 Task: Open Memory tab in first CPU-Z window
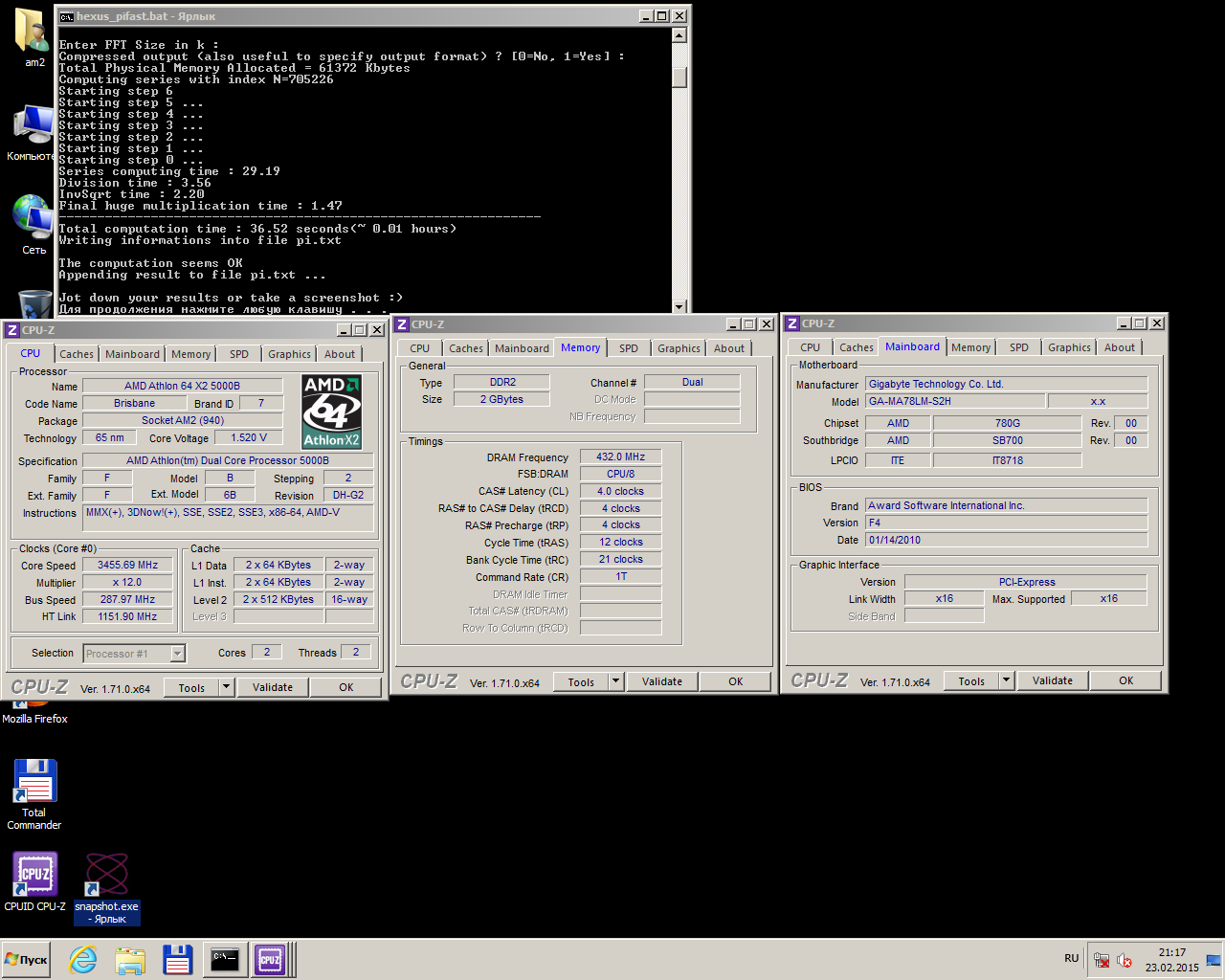tap(190, 354)
